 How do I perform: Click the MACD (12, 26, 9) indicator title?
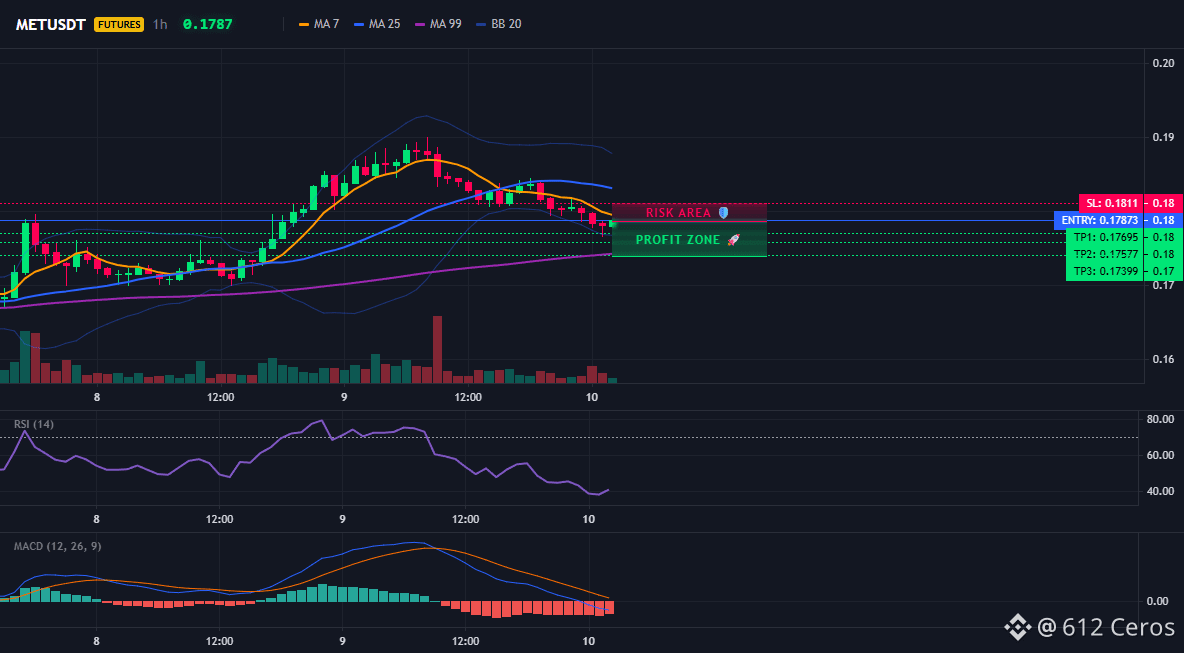pyautogui.click(x=57, y=546)
